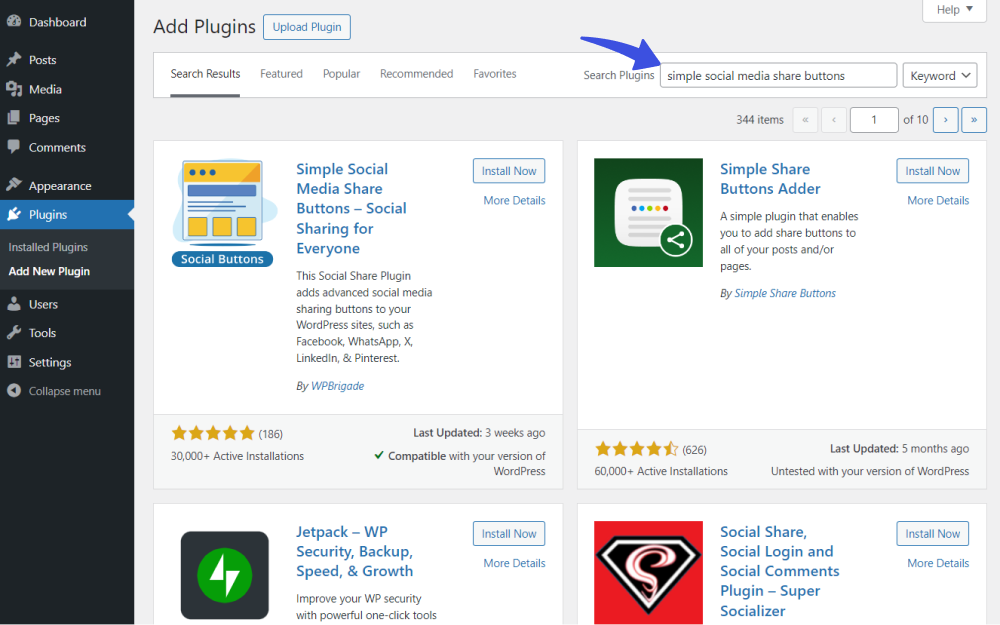Viewport: 1000px width, 625px height.
Task: Click the Collapse menu arrow icon
Action: tap(13, 390)
